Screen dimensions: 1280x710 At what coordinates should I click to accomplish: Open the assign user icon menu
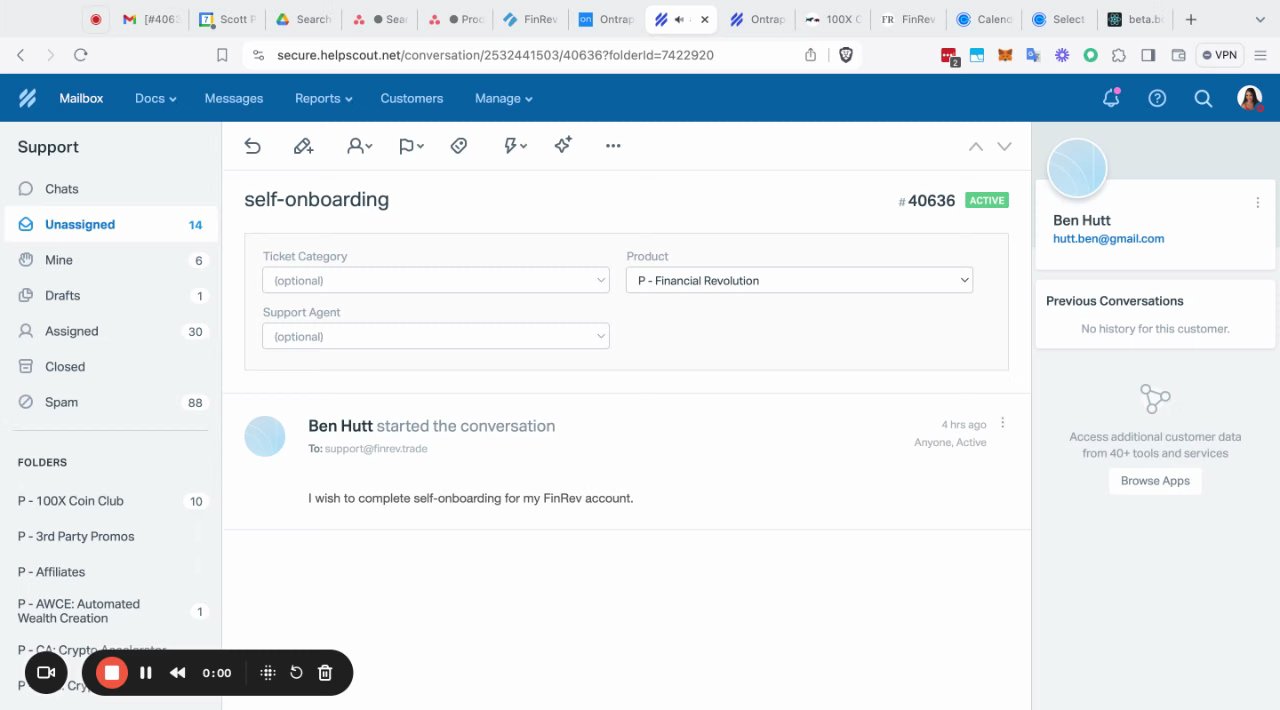click(359, 146)
